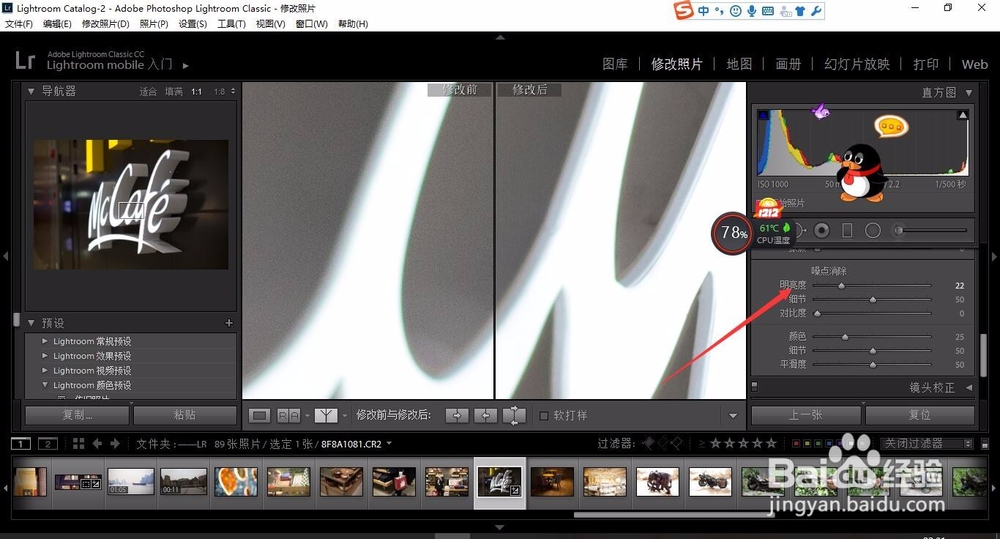Collapse Lightroom 颜色预设 folder

[45, 385]
